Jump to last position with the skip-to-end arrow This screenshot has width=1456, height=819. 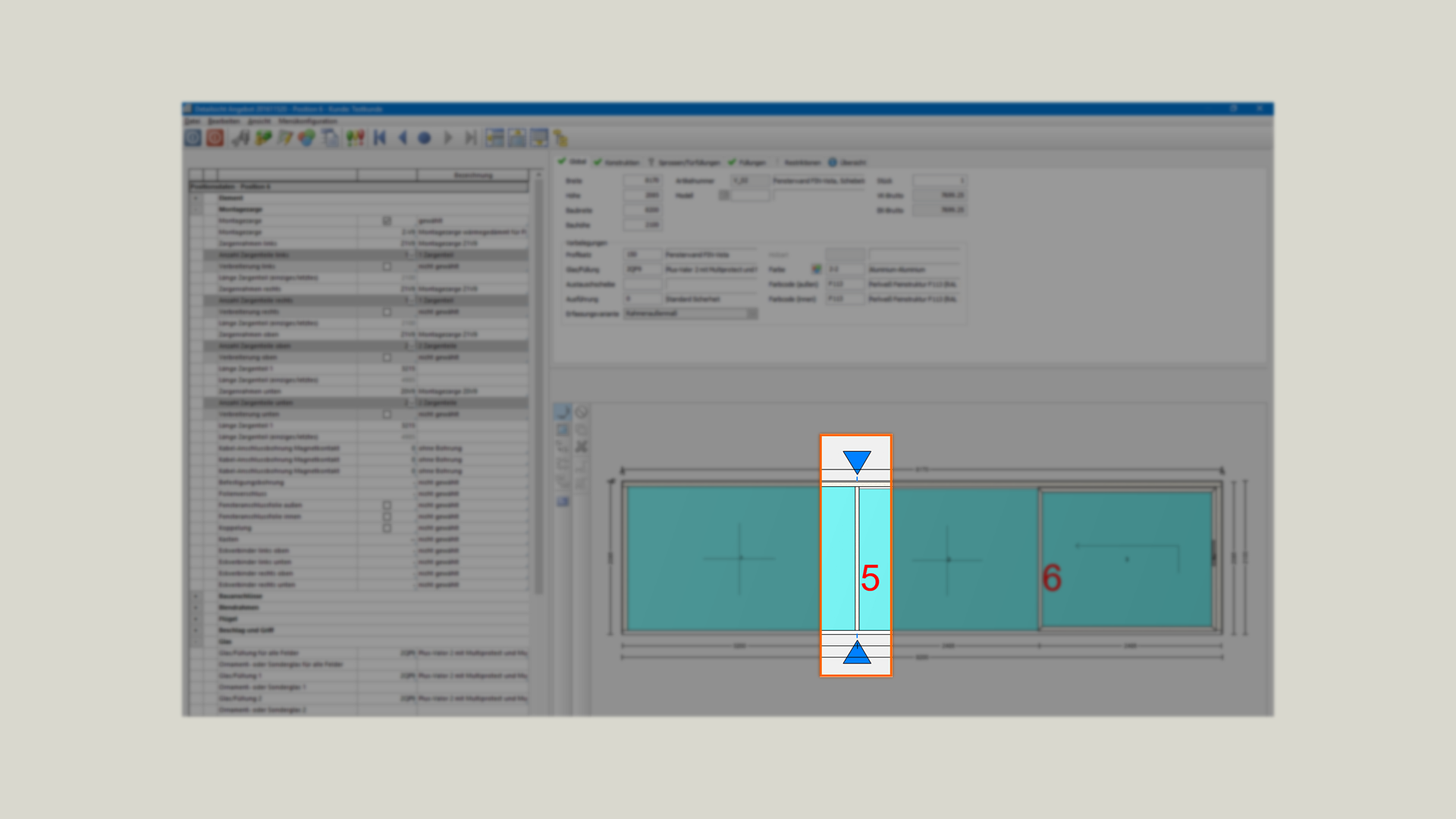[x=471, y=137]
